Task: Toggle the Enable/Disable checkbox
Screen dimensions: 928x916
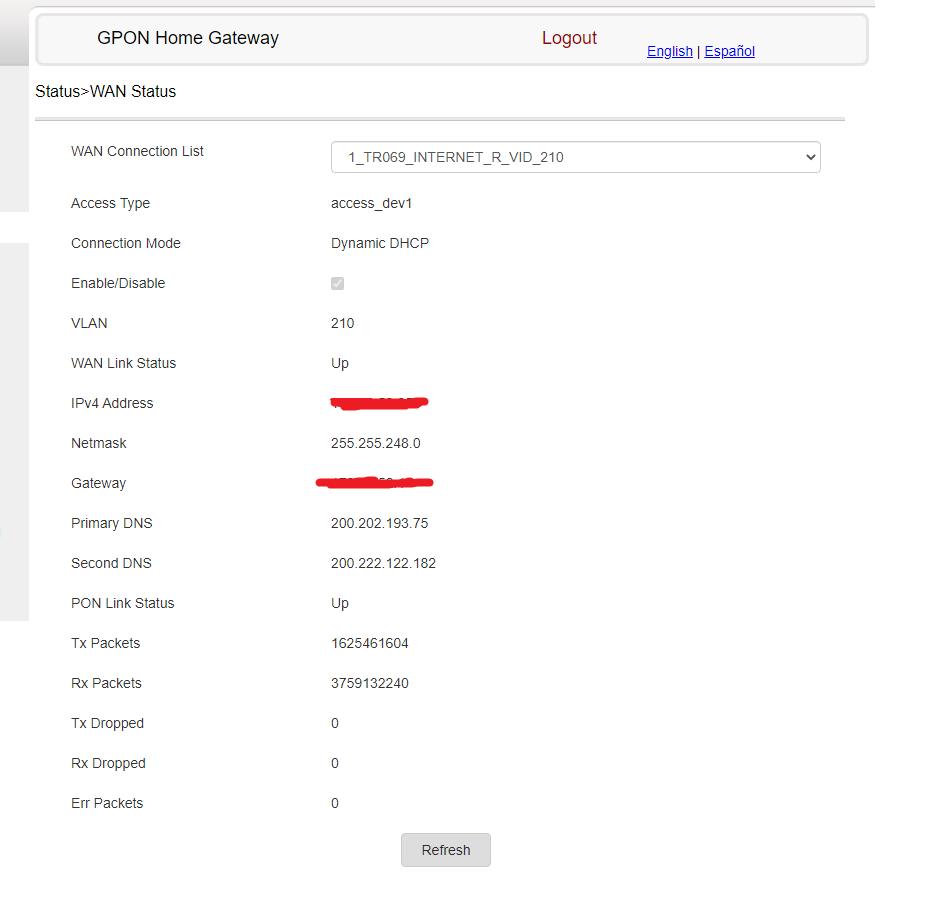Action: (337, 283)
